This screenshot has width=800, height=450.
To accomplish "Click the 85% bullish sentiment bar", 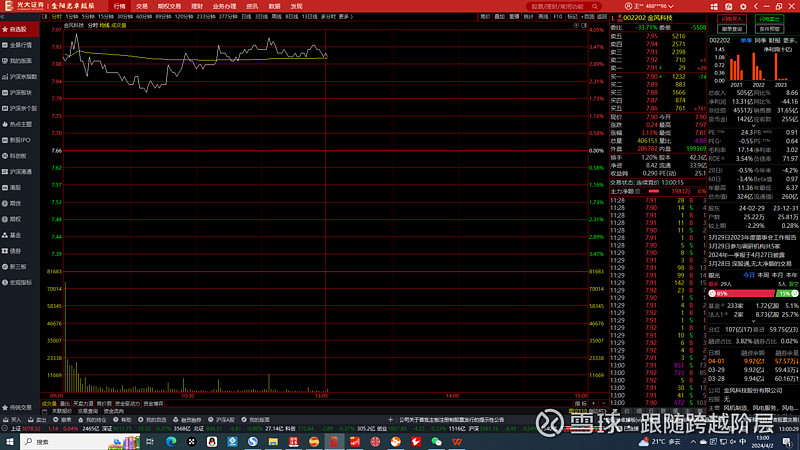I will (x=741, y=294).
